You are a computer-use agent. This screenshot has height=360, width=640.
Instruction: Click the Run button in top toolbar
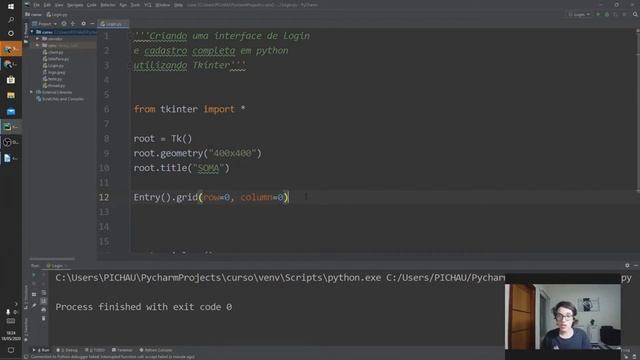(x=598, y=14)
